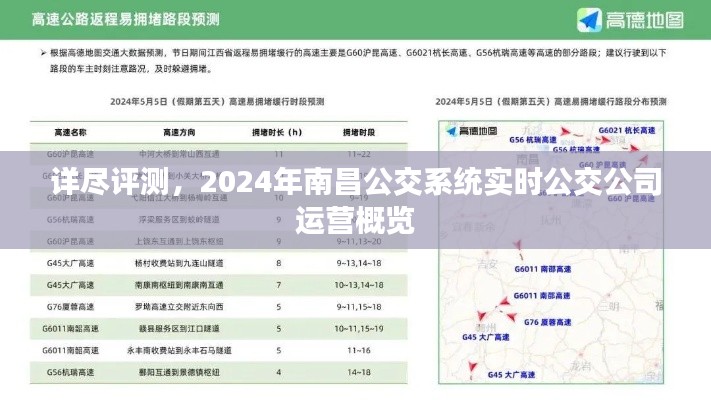Screen dimensions: 711x400
Task: Click the 拥堵时长 column header
Action: coord(278,132)
